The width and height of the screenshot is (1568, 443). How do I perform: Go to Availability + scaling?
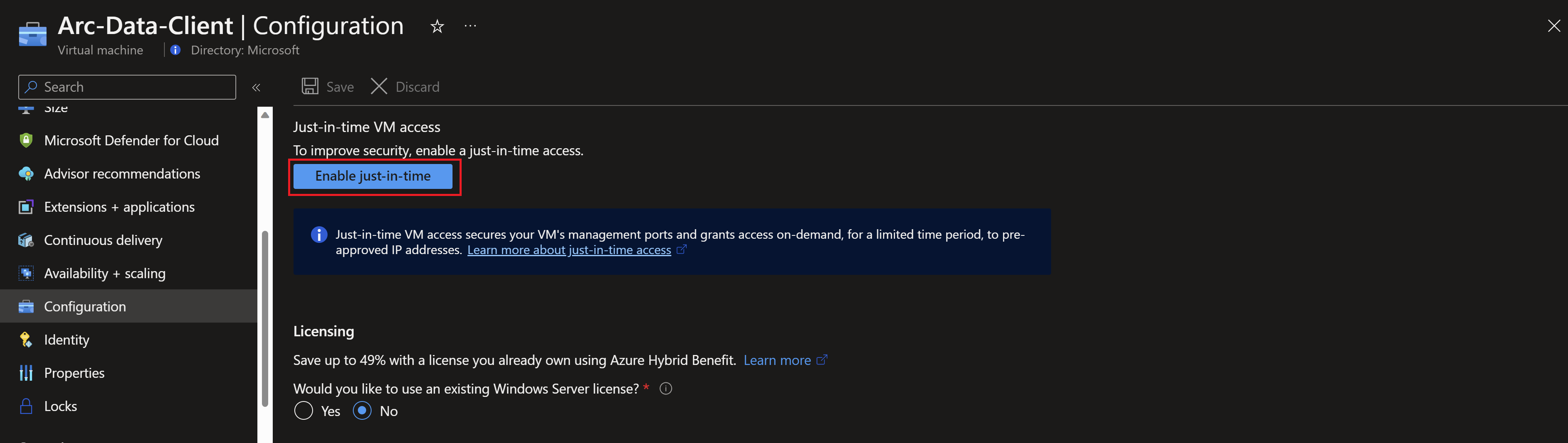click(105, 273)
